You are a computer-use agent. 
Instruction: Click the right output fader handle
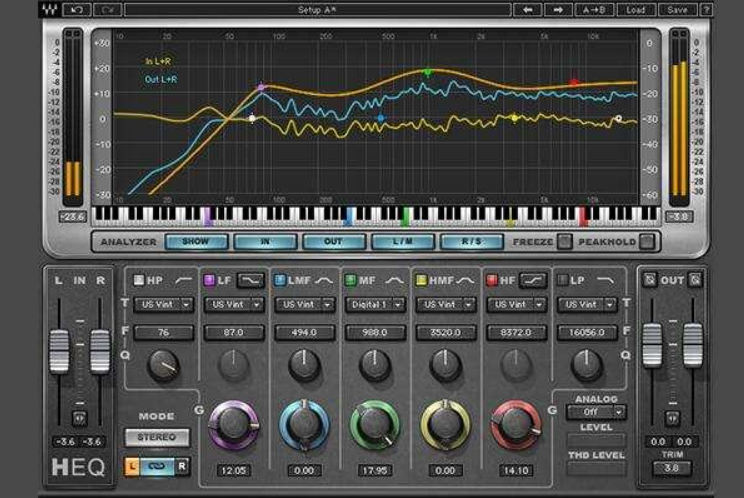[692, 345]
